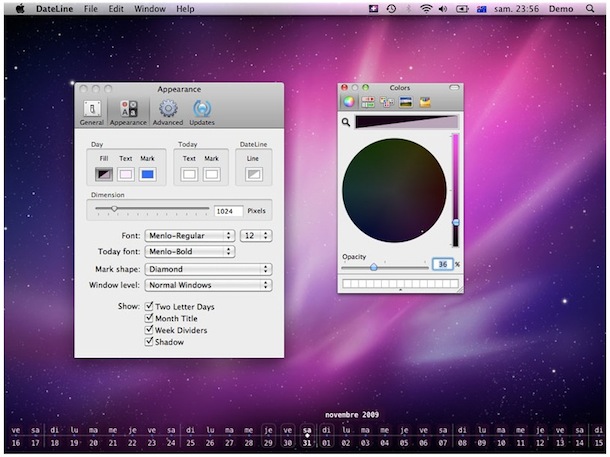Open the Help menu

point(185,9)
